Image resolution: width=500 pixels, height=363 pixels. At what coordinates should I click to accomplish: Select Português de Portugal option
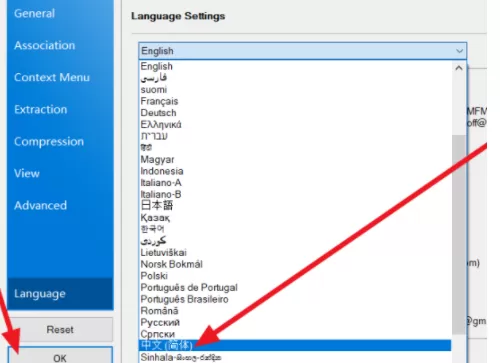[x=295, y=287]
